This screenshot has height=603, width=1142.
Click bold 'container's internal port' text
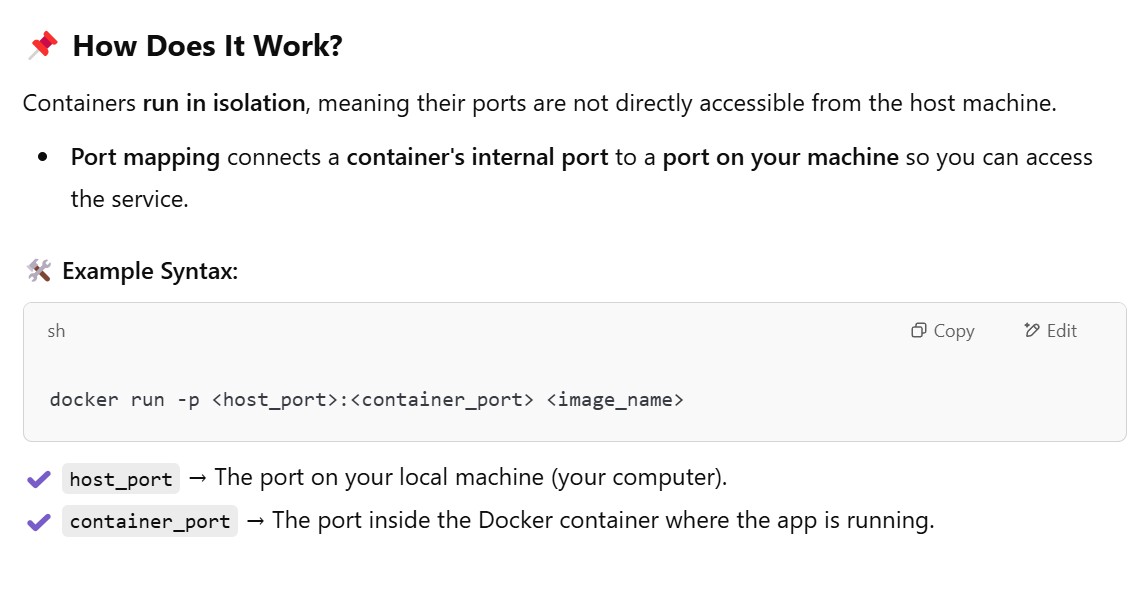coord(477,158)
